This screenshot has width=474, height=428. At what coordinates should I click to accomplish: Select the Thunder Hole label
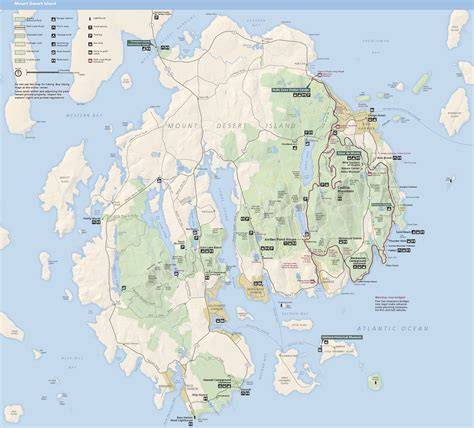pos(397,241)
